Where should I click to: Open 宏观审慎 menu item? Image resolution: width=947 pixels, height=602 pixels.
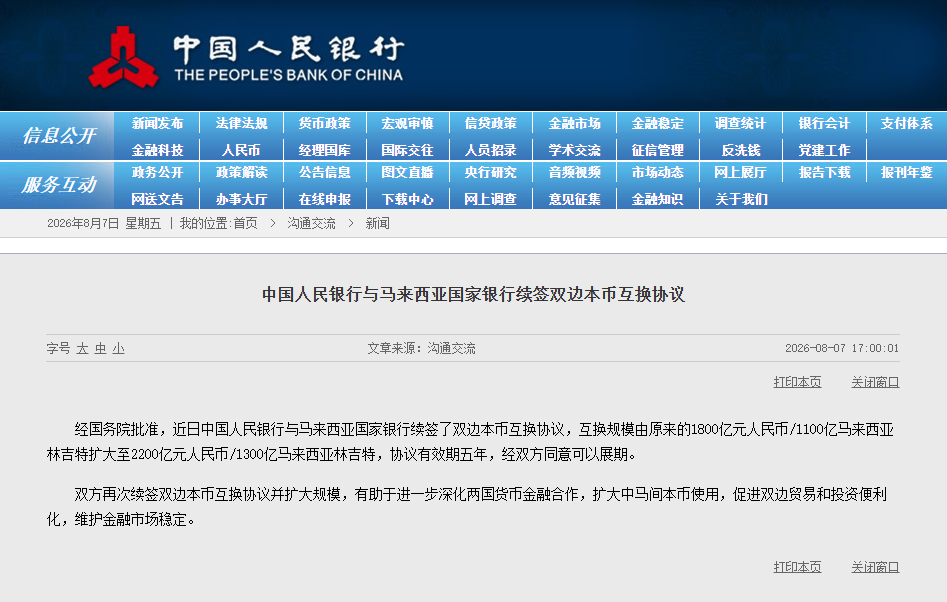click(407, 124)
